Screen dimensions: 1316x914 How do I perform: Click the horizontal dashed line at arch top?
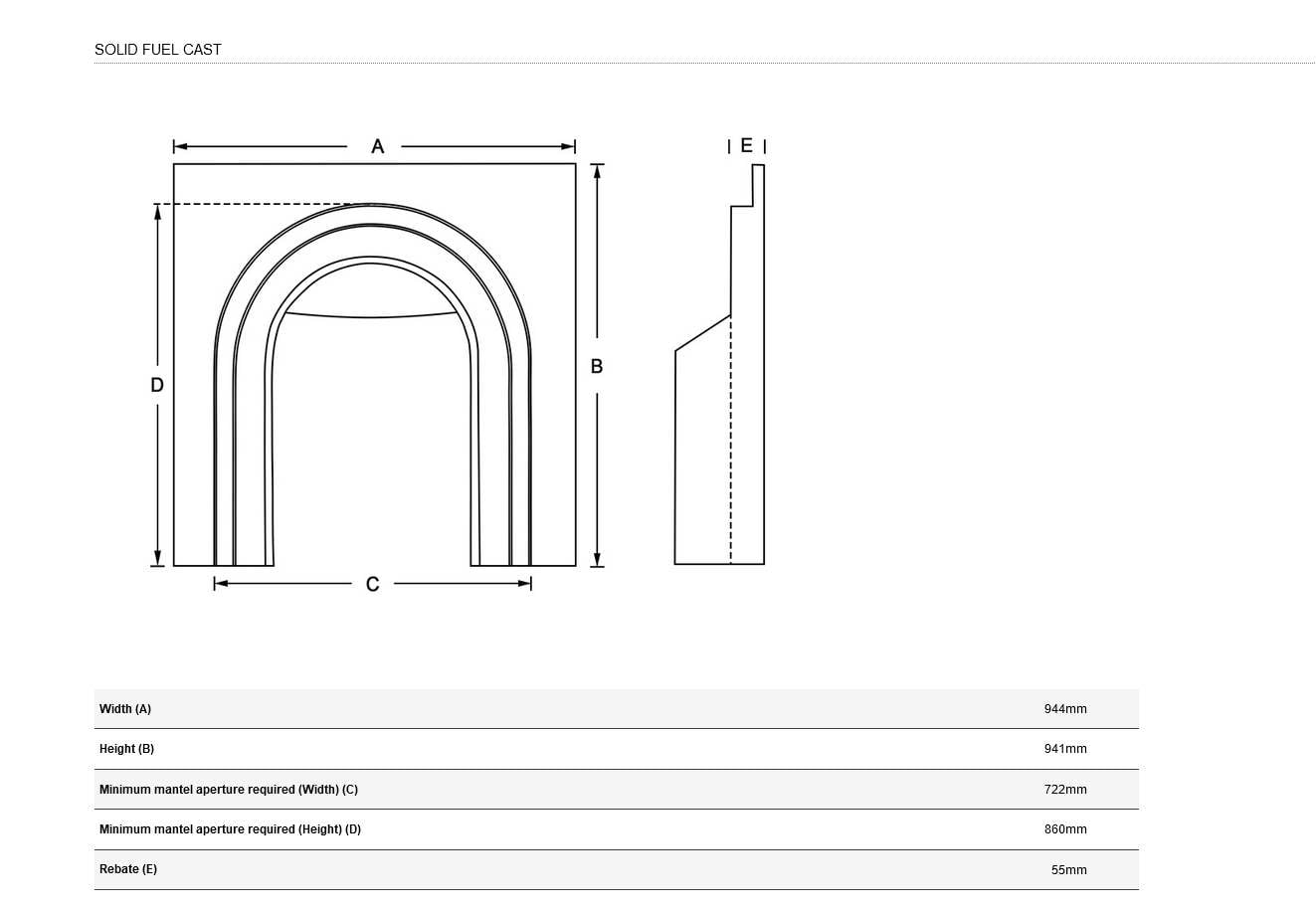pyautogui.click(x=259, y=204)
